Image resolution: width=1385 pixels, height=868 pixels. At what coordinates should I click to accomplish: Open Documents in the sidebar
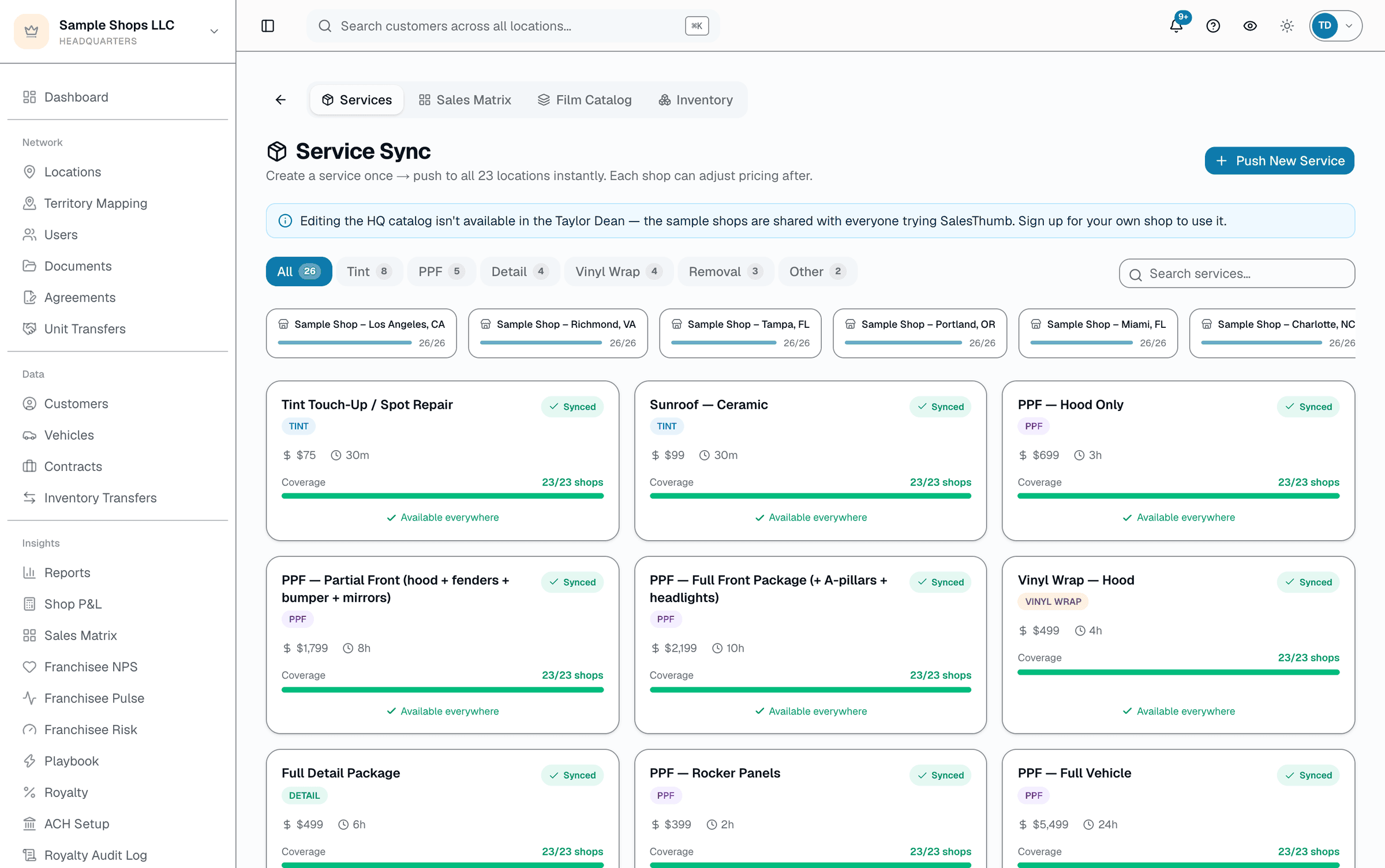pos(118,266)
